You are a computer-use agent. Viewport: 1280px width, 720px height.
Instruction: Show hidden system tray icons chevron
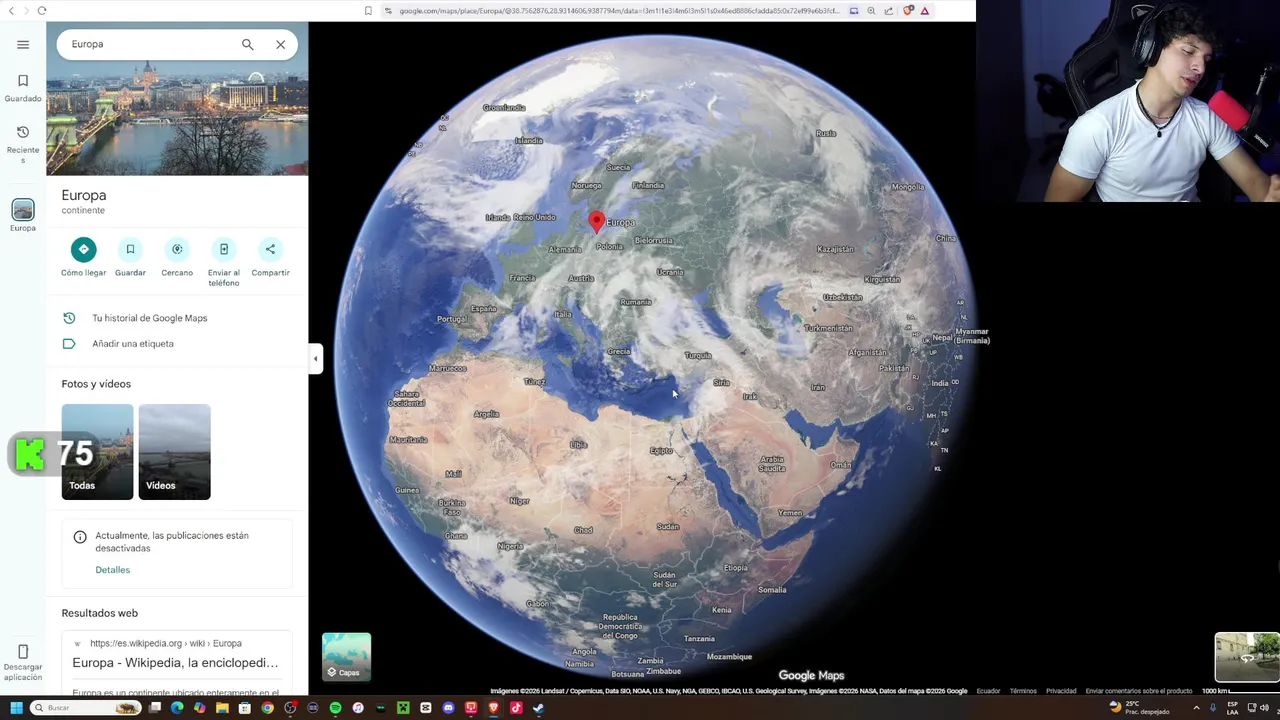pos(1196,708)
